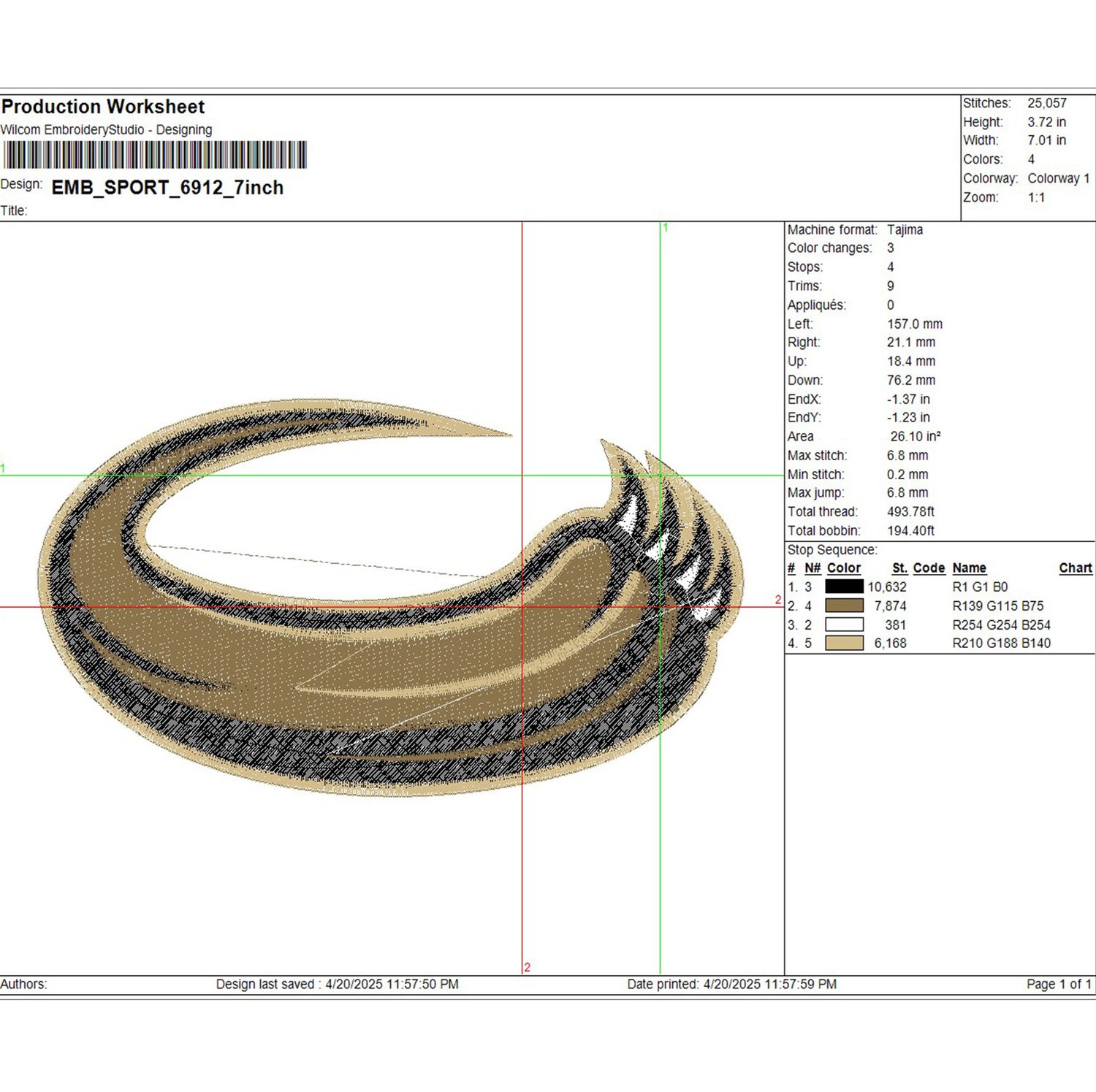Screen dimensions: 1096x1092
Task: Click the embroidered swoosh design preview
Action: [x=391, y=599]
